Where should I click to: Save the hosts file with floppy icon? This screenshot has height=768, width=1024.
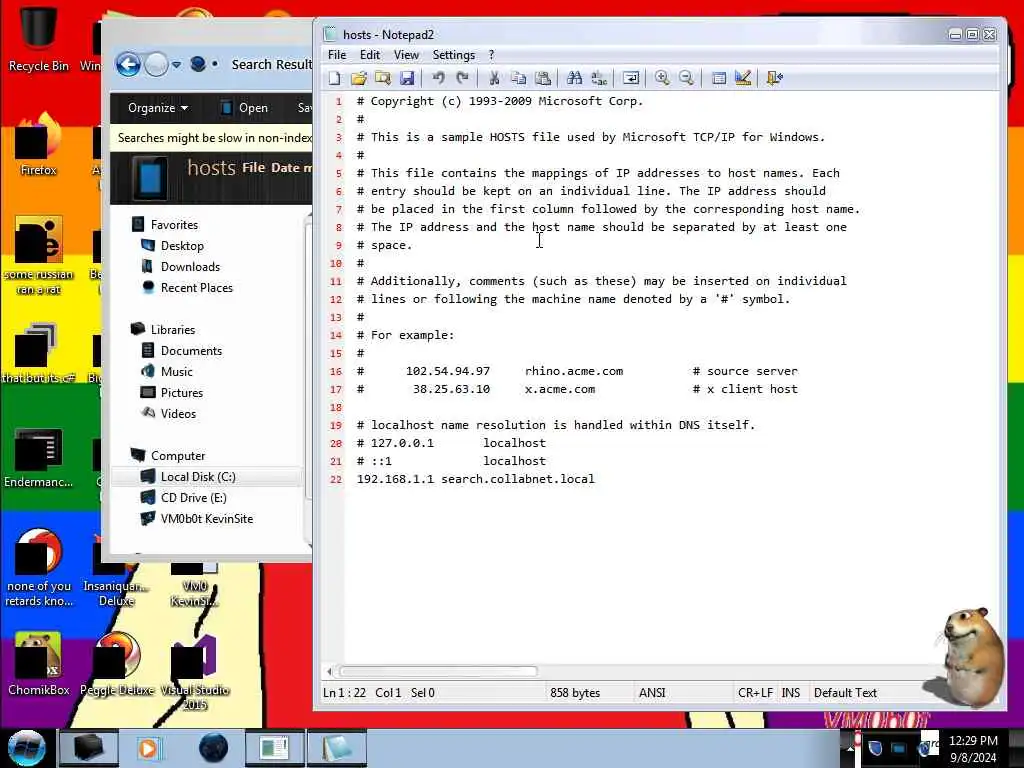(407, 78)
